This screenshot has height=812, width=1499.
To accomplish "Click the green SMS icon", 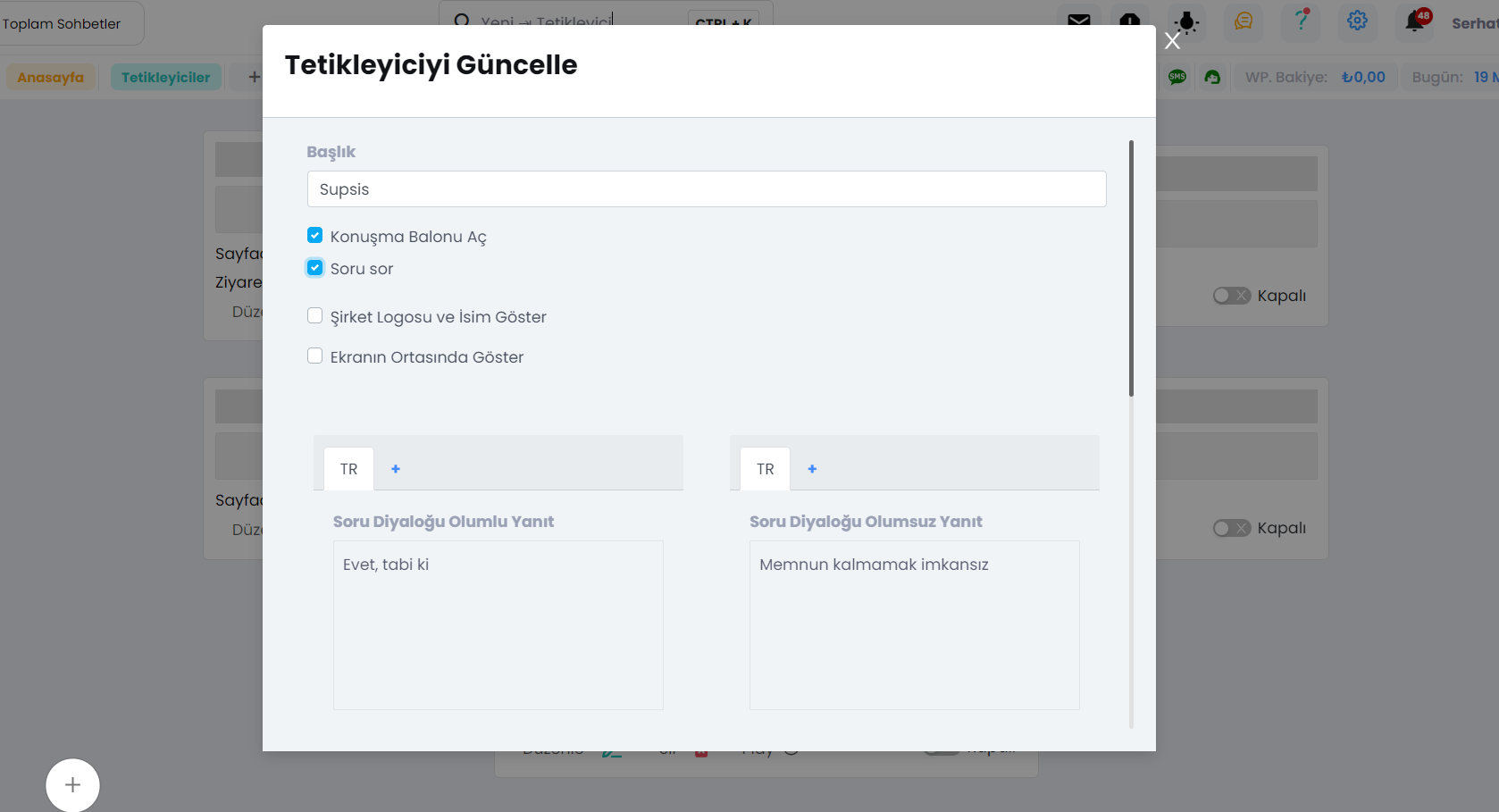I will coord(1177,77).
